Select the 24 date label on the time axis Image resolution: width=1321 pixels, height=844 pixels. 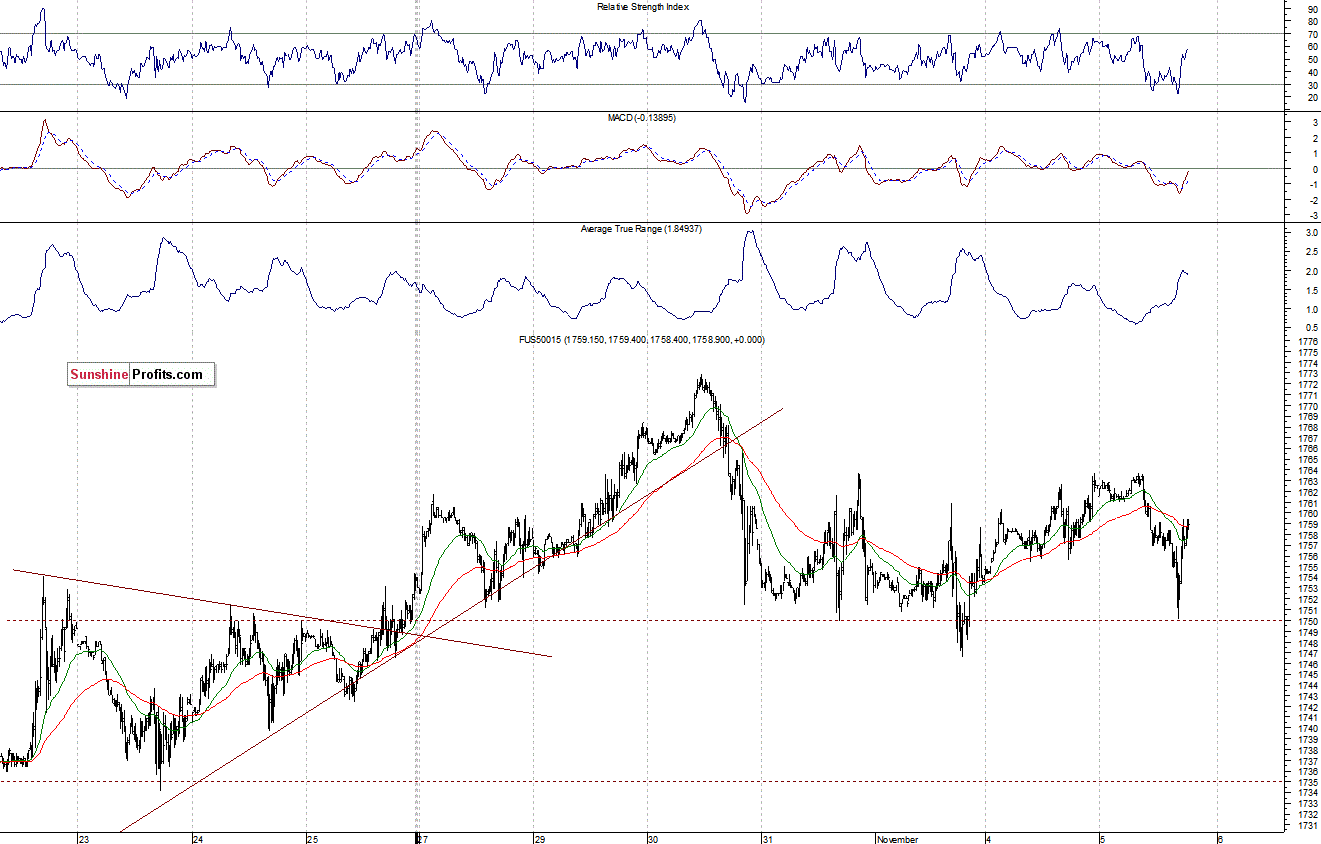point(198,838)
